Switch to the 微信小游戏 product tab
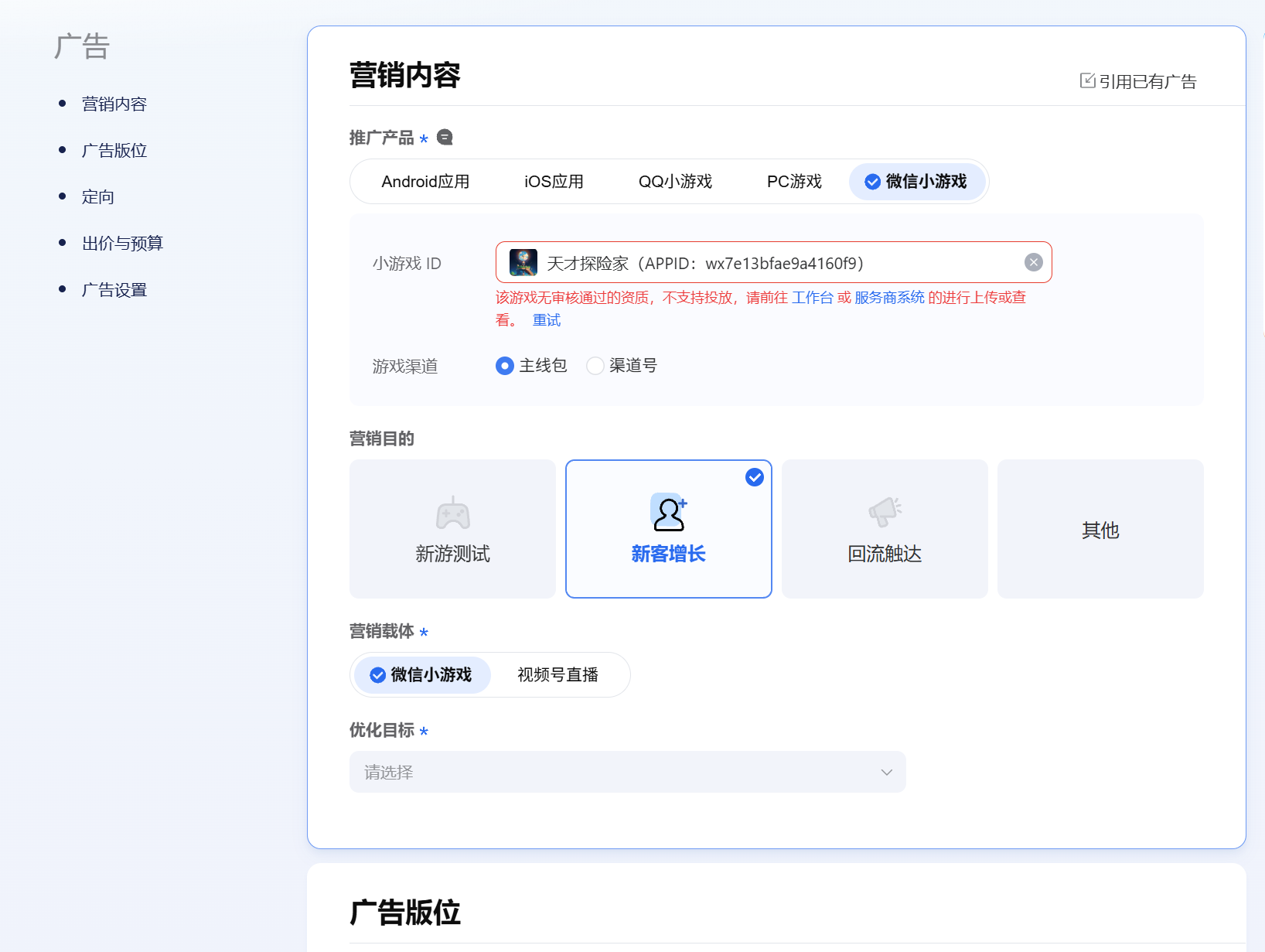Viewport: 1265px width, 952px height. (917, 182)
